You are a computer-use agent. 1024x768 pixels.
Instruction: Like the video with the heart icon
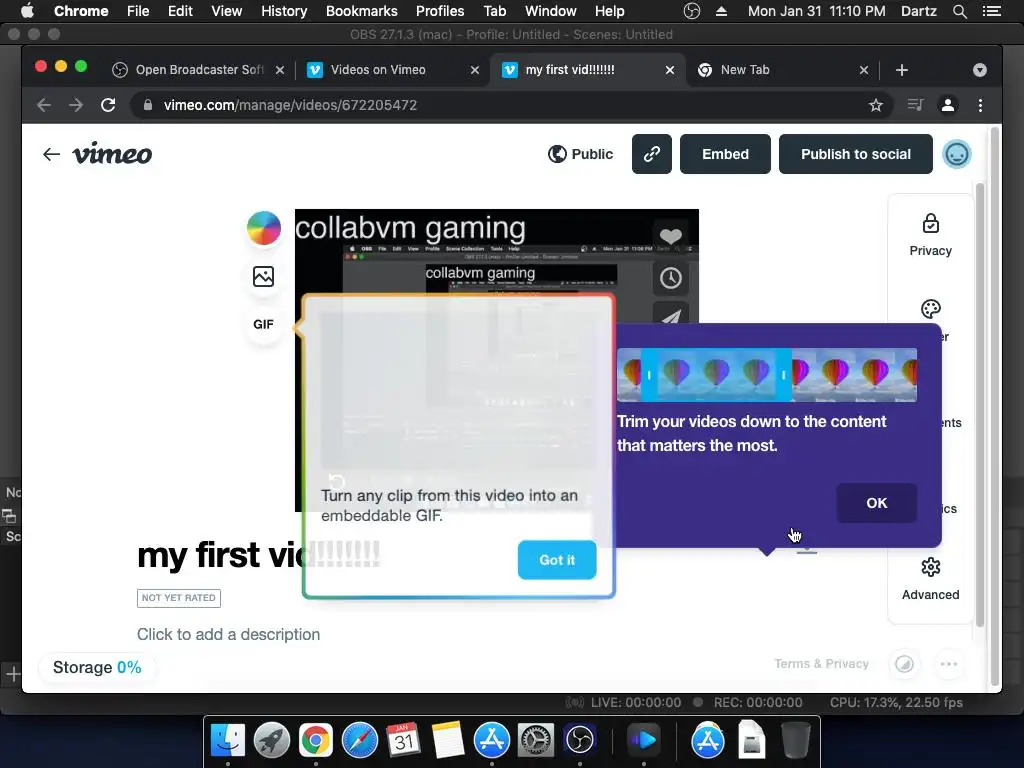click(671, 236)
